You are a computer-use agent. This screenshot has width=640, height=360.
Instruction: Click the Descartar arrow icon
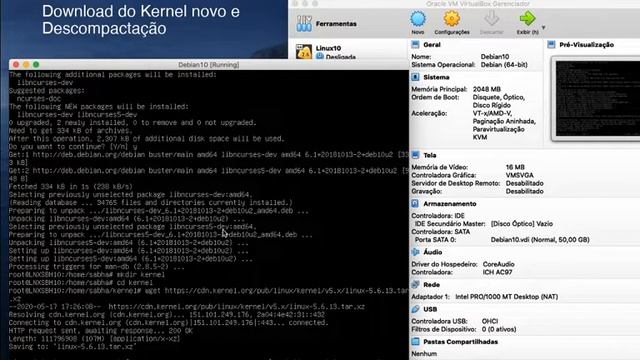(x=491, y=19)
